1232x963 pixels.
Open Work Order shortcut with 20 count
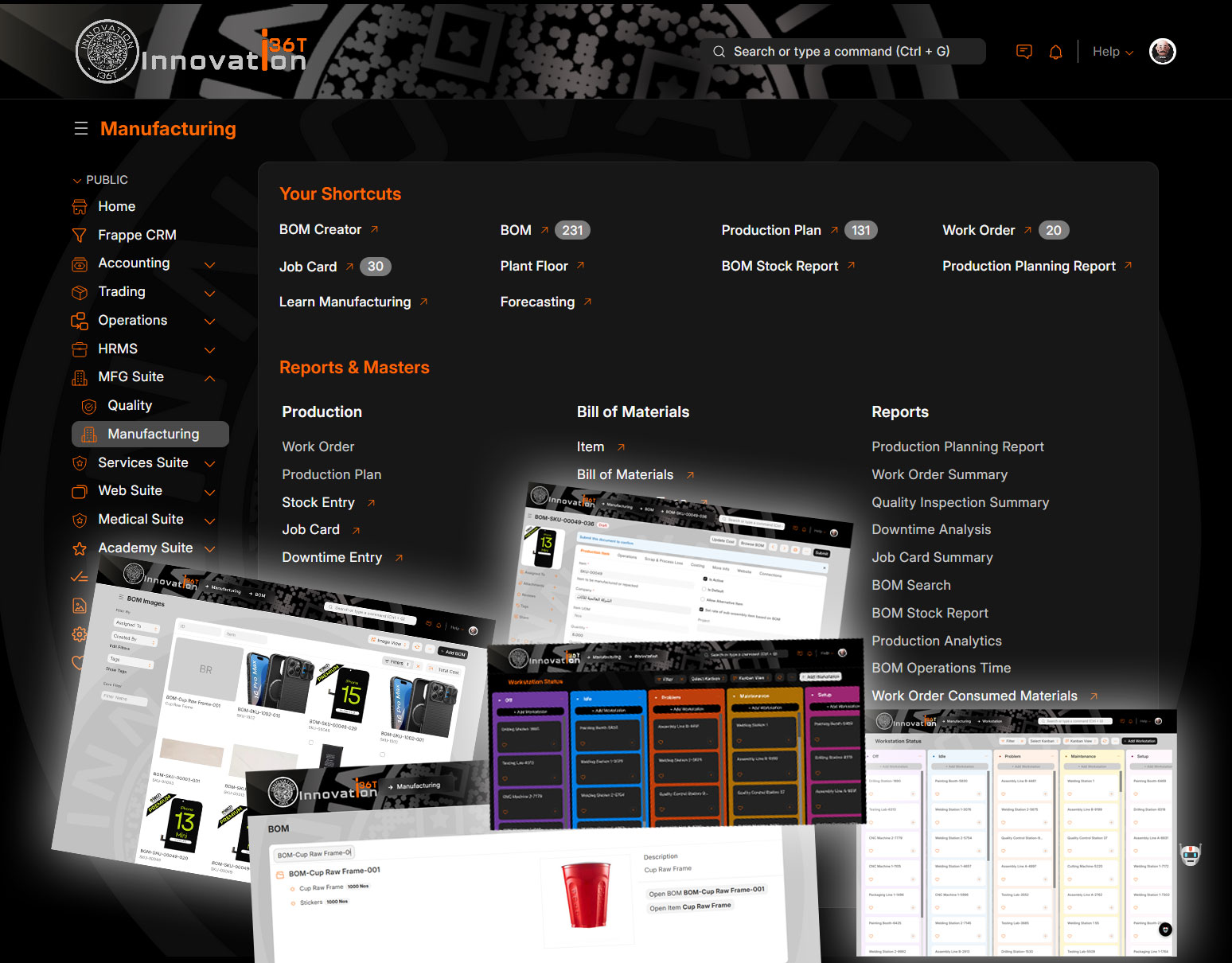979,231
